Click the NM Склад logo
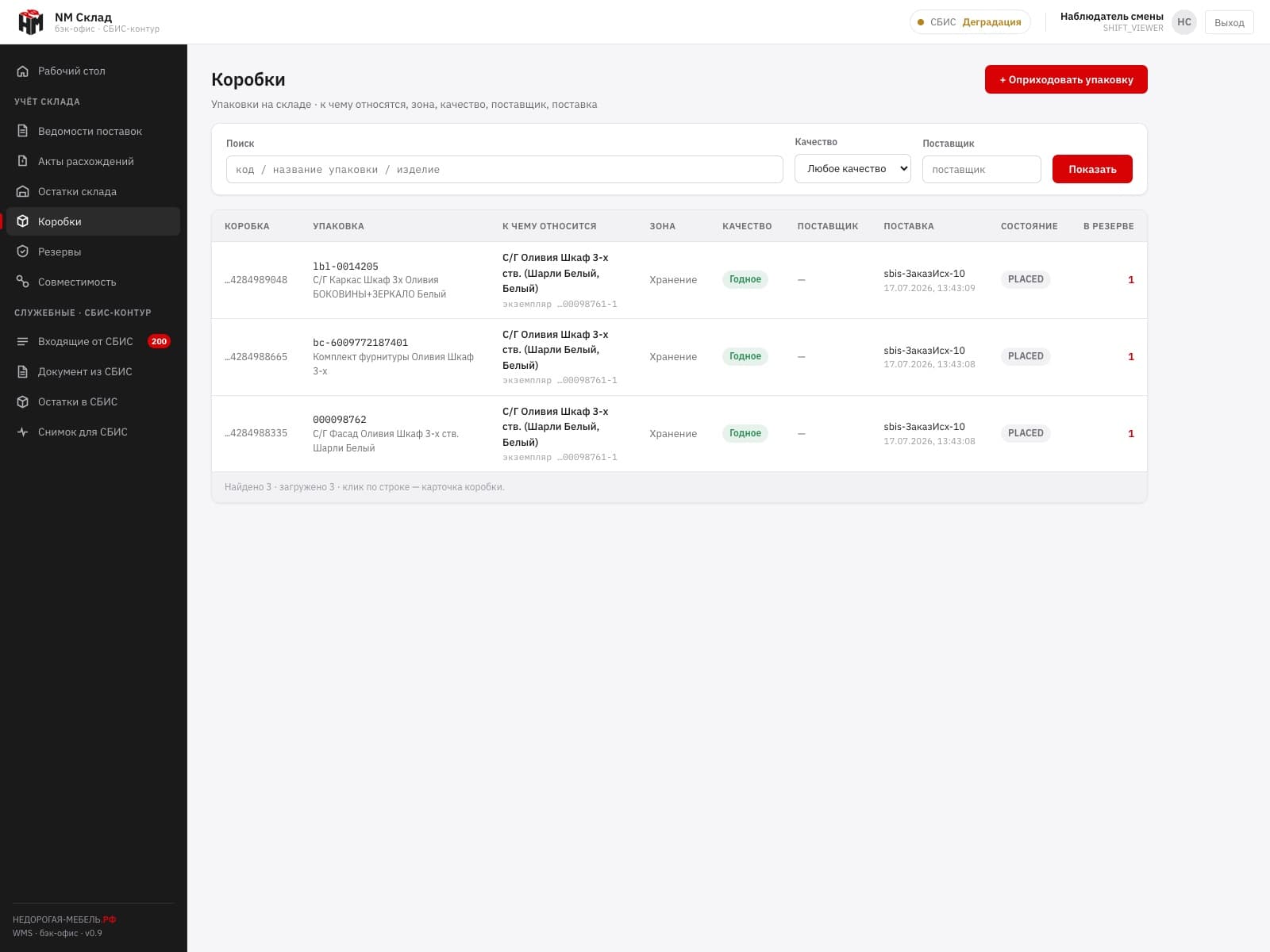This screenshot has height=952, width=1270. [x=31, y=22]
